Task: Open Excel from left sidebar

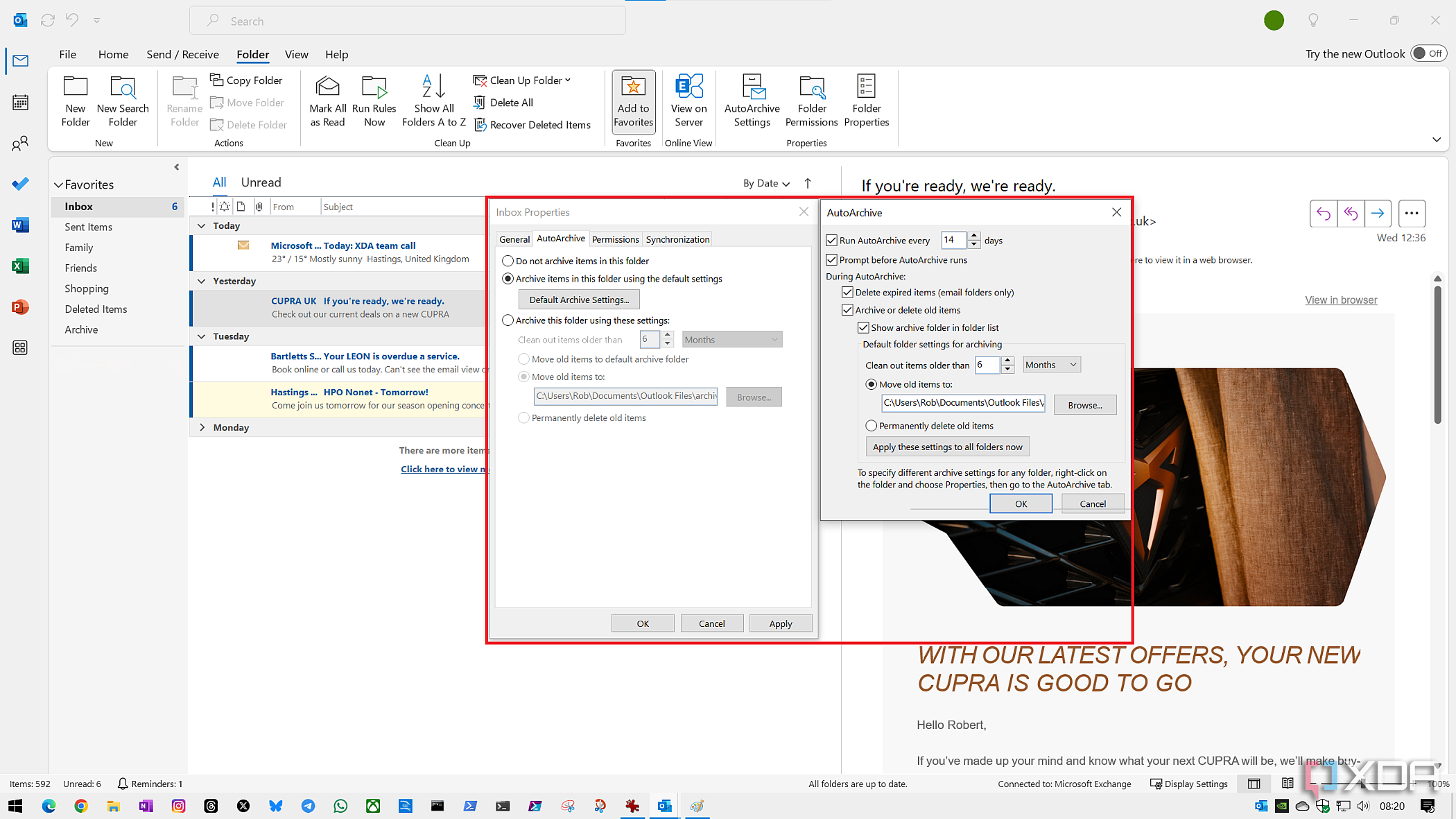Action: pyautogui.click(x=21, y=266)
